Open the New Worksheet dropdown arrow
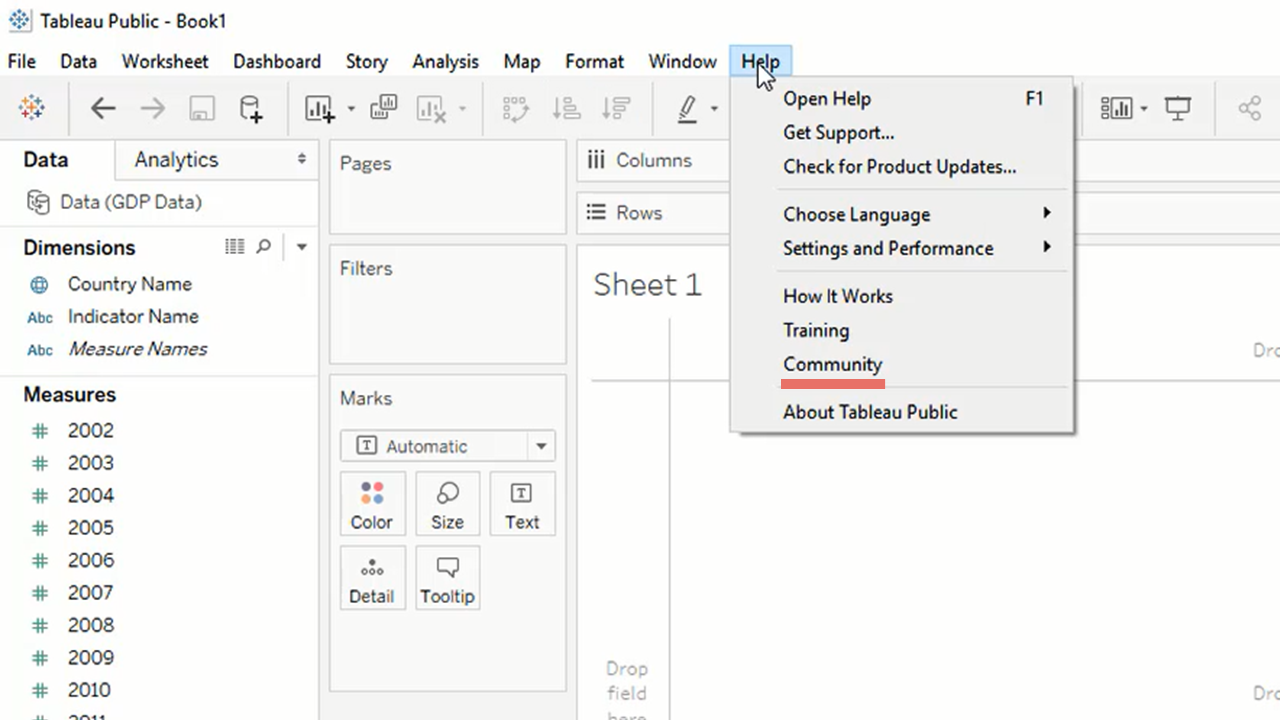 coord(351,109)
